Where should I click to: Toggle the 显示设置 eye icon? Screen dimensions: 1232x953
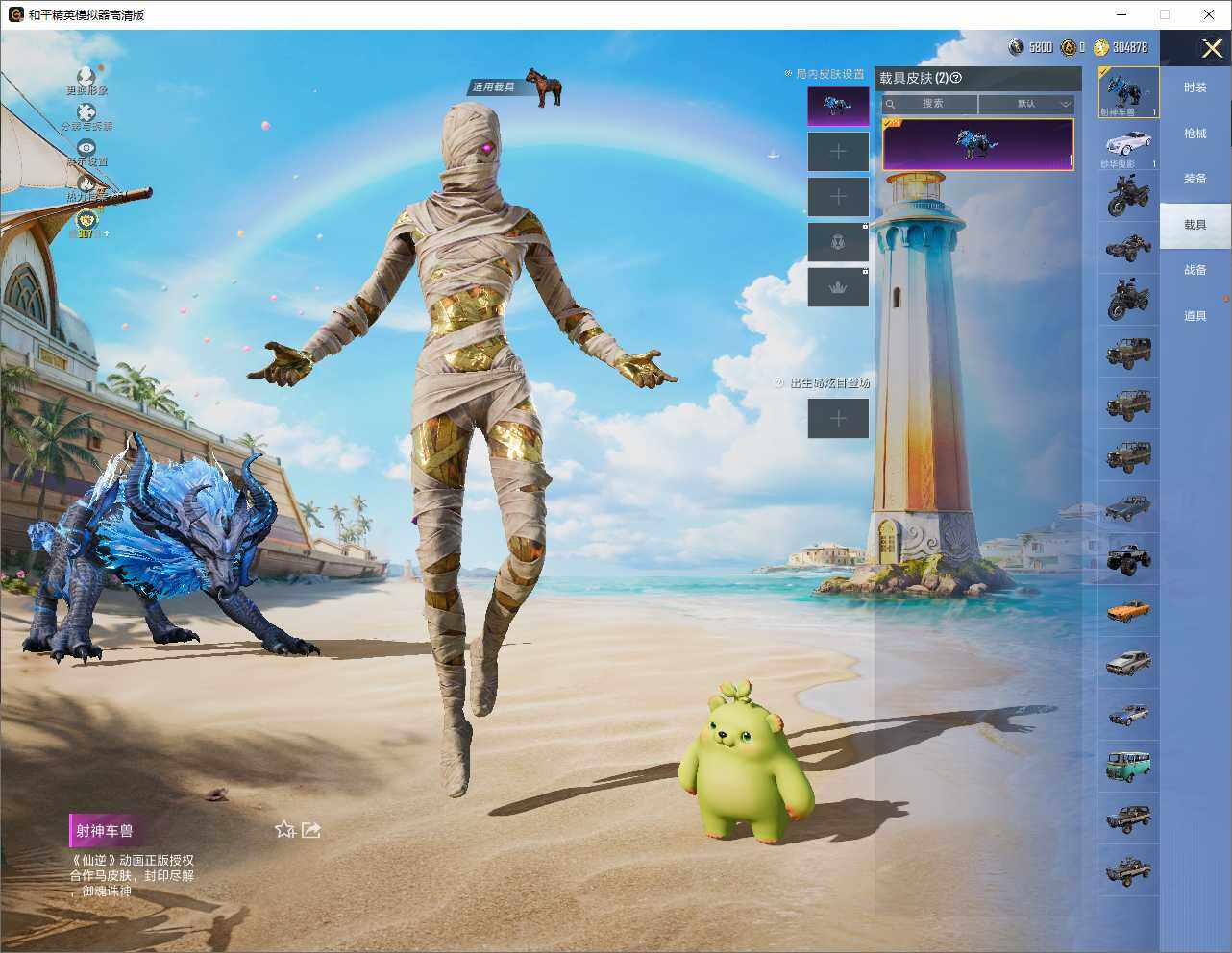86,148
